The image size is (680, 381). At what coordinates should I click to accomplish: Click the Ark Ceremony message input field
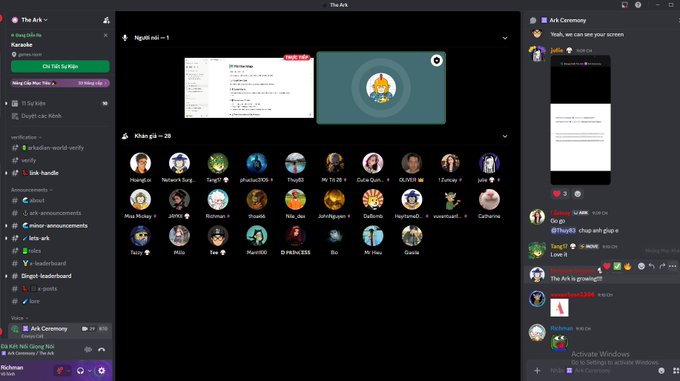(601, 371)
